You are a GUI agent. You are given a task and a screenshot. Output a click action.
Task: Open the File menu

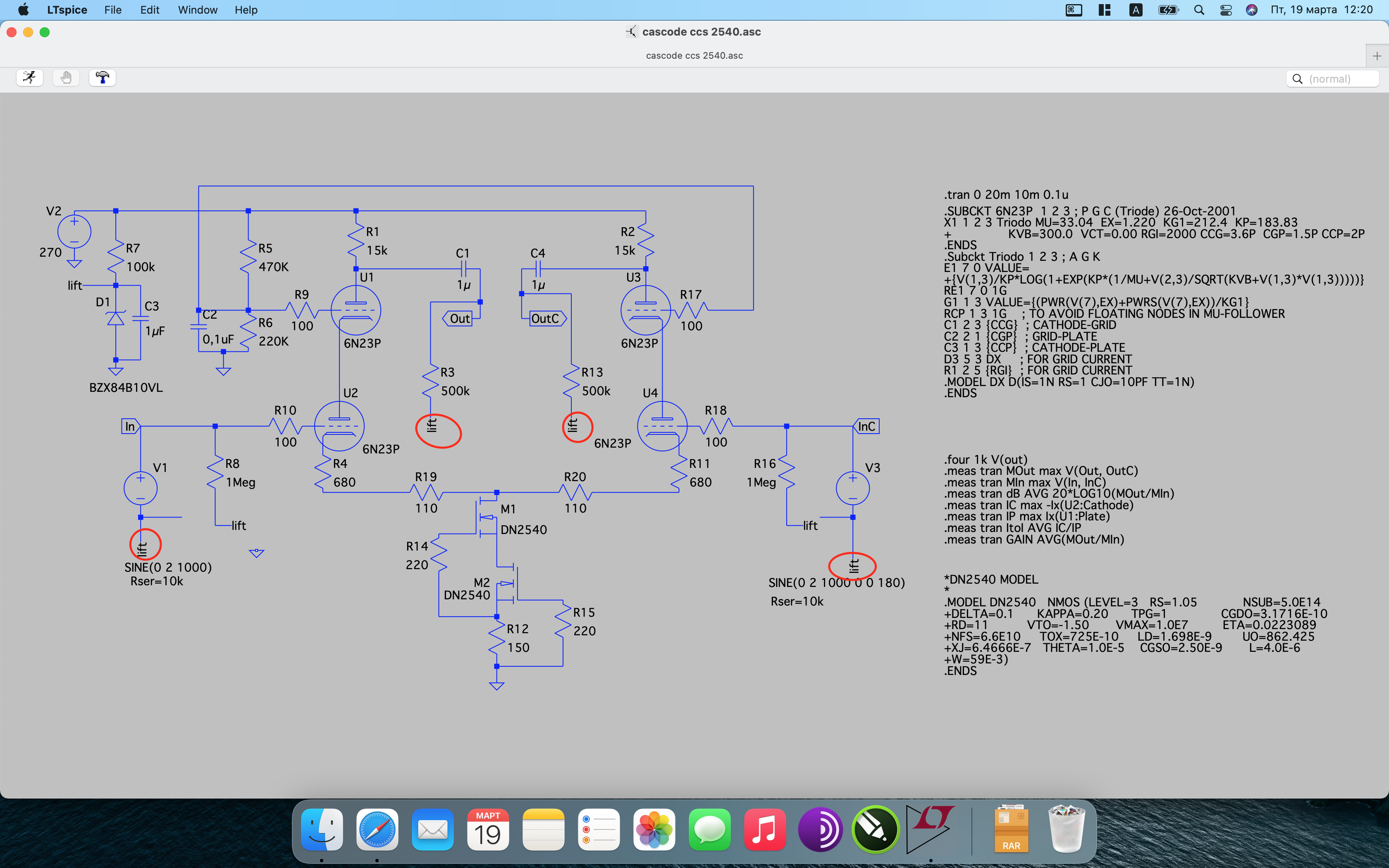point(112,10)
